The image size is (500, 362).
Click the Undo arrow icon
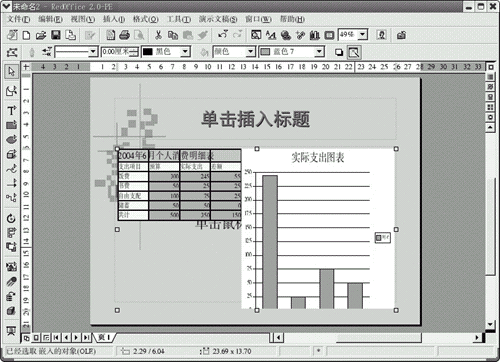(223, 35)
